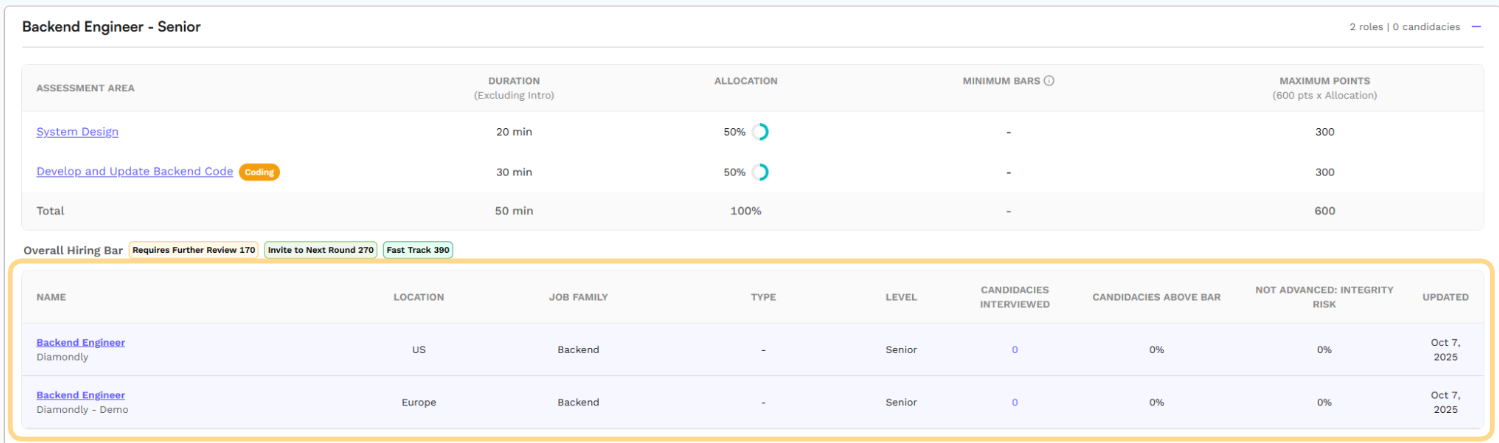
Task: Click Fast Track 390 tag
Action: [x=418, y=250]
